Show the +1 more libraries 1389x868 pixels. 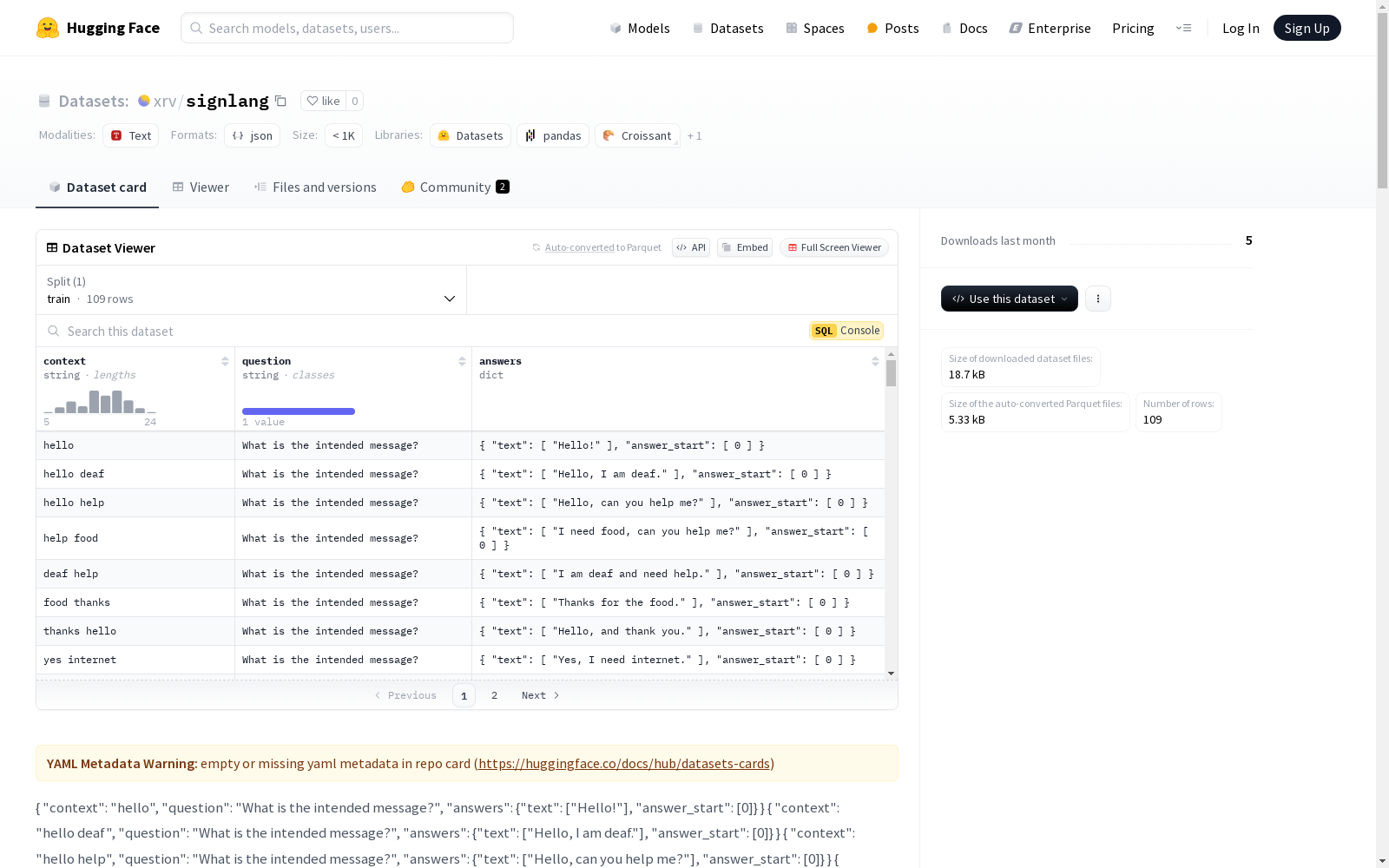pos(694,135)
